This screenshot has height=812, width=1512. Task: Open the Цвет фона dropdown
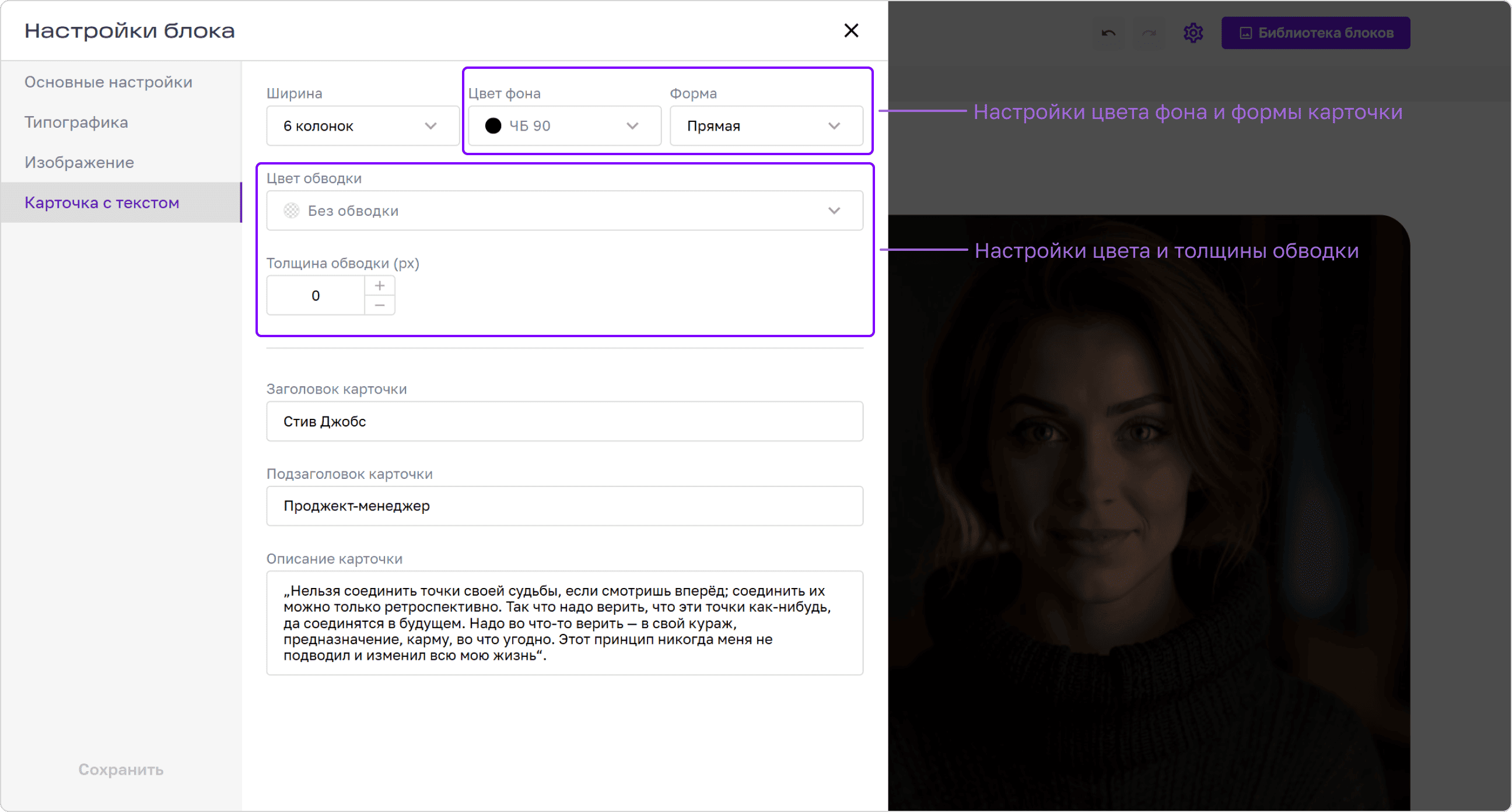point(565,125)
